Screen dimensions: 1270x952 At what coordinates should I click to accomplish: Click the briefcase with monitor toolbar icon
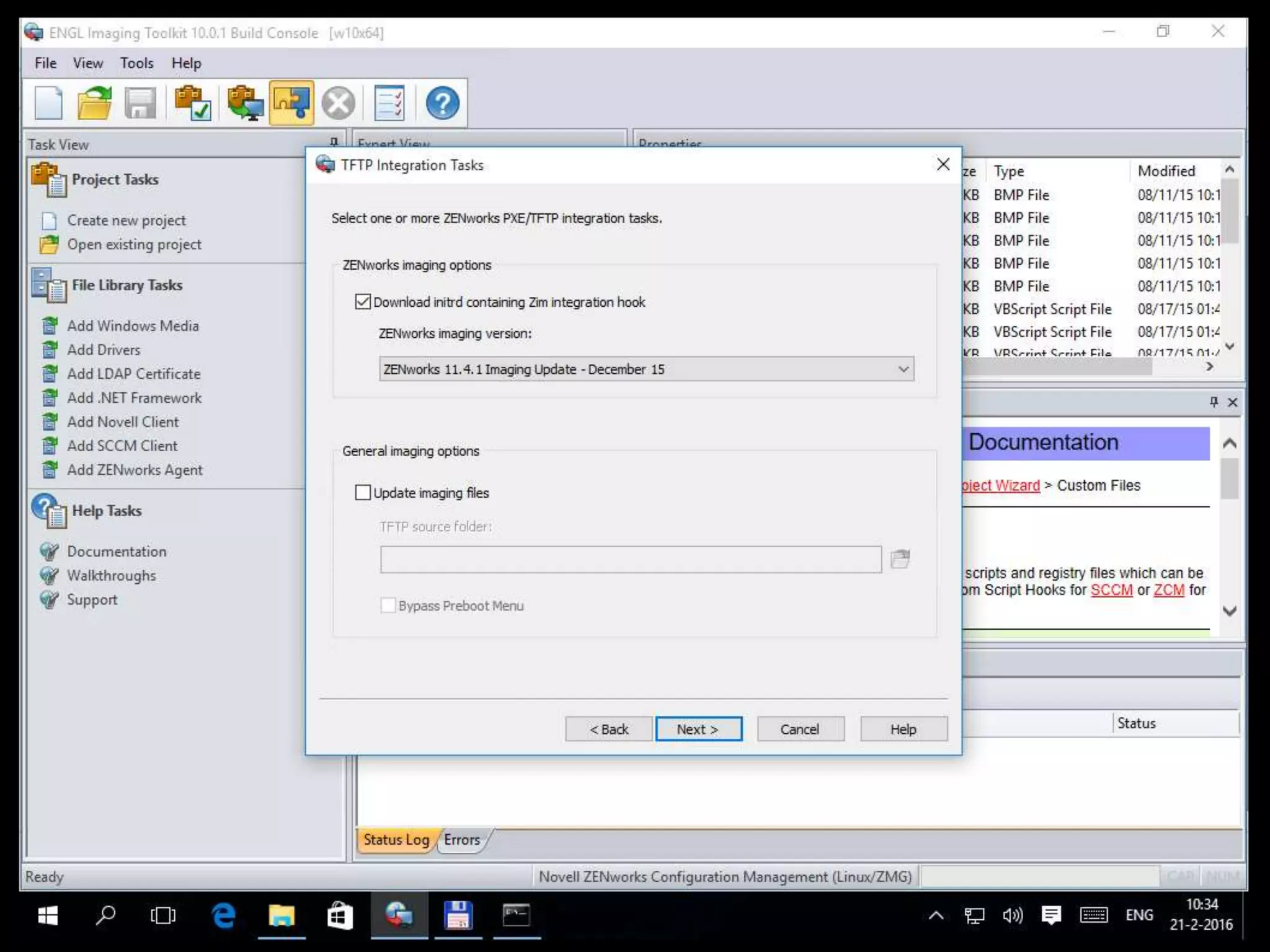coord(246,103)
